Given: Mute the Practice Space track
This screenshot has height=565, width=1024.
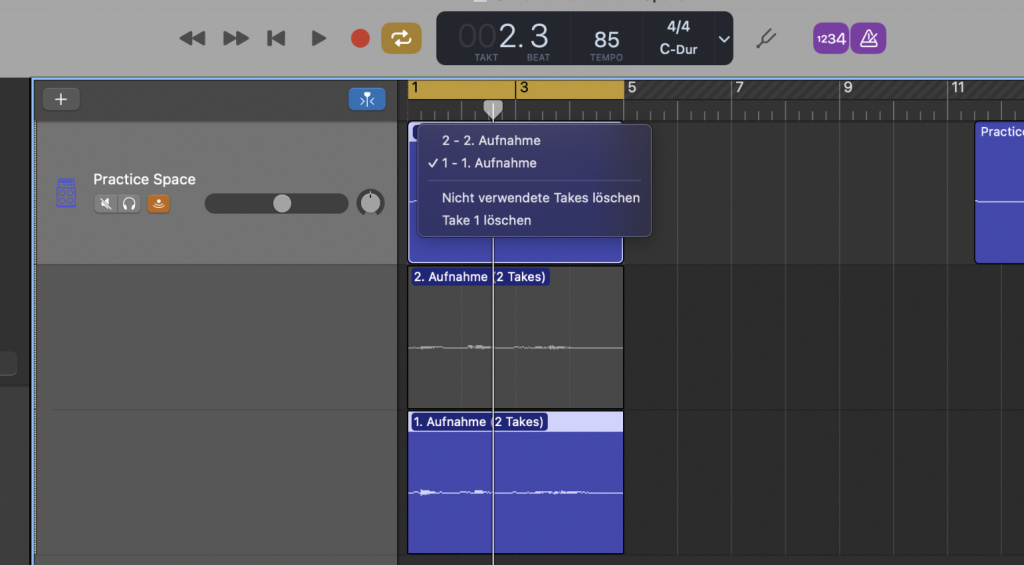Looking at the screenshot, I should pyautogui.click(x=105, y=204).
